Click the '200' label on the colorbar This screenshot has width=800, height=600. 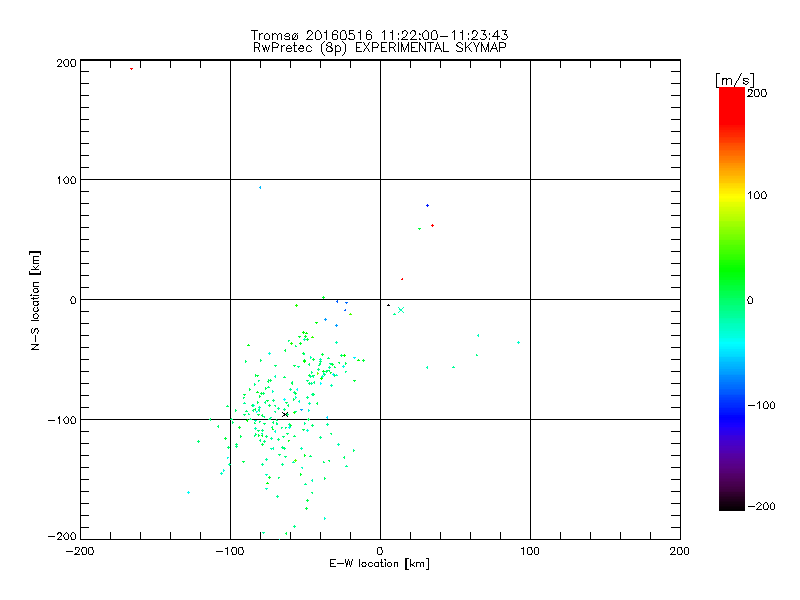pos(757,93)
